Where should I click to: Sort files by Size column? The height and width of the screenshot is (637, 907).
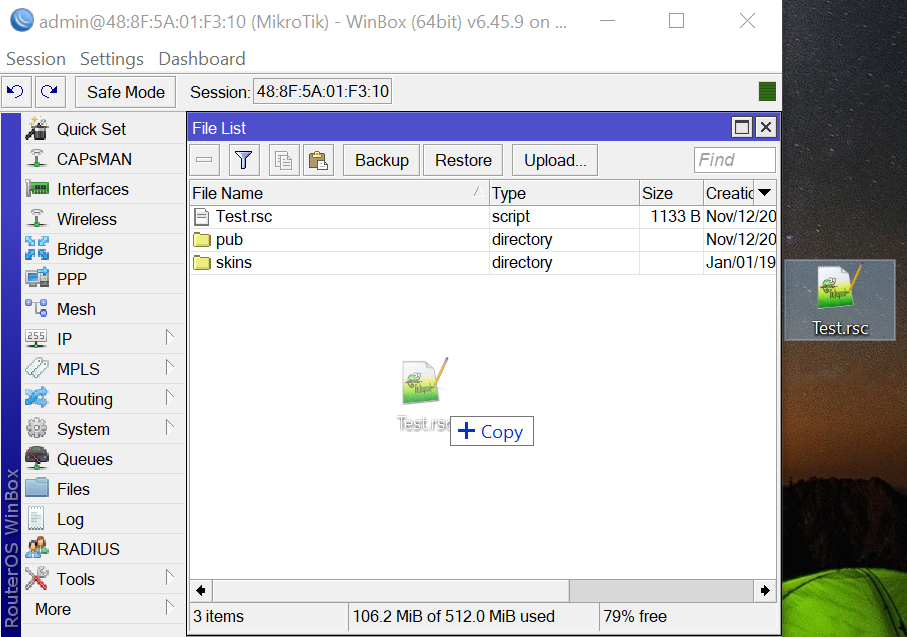671,193
